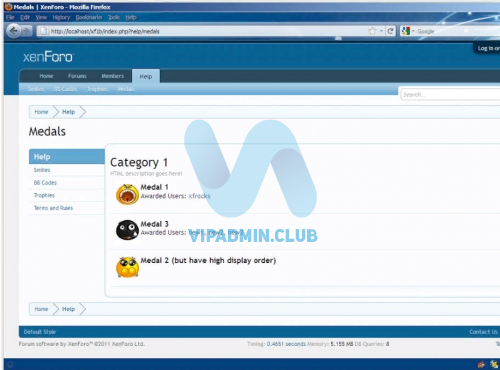This screenshot has height=370, width=500.
Task: Click the Medal 1 screaming smiley image
Action: 127,194
